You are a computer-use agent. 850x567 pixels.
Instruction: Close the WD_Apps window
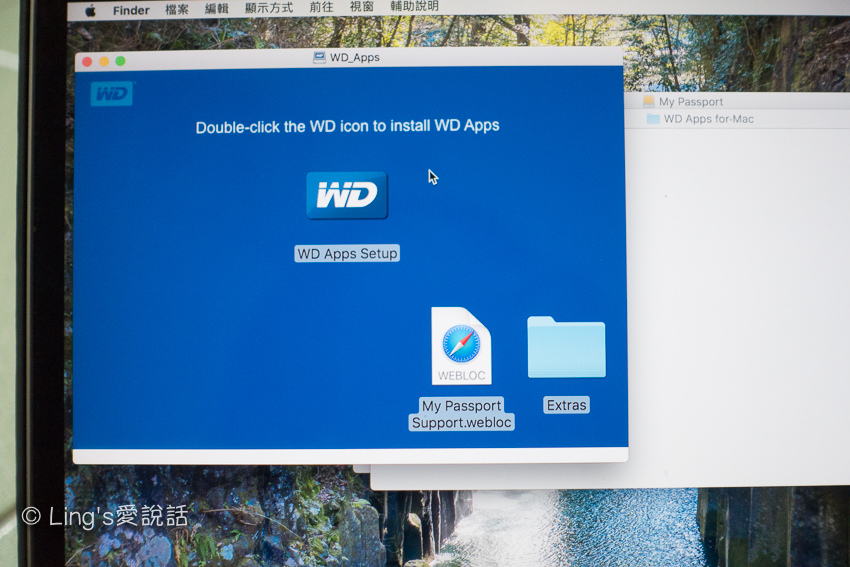[87, 62]
